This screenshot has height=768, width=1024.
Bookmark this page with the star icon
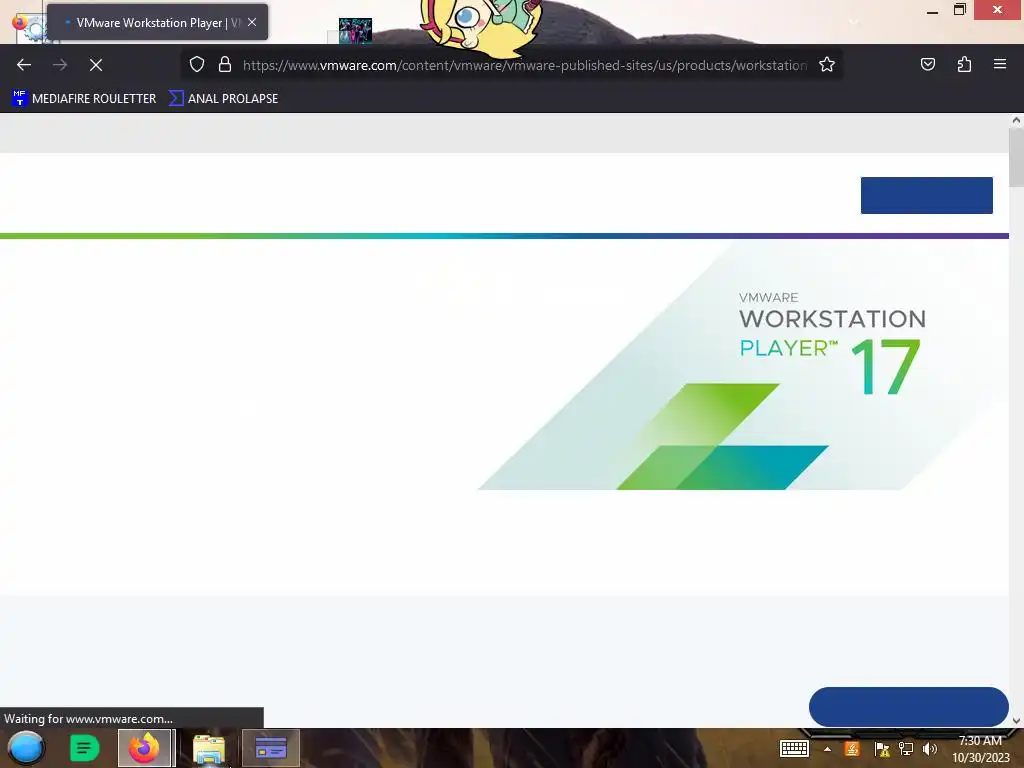click(827, 65)
